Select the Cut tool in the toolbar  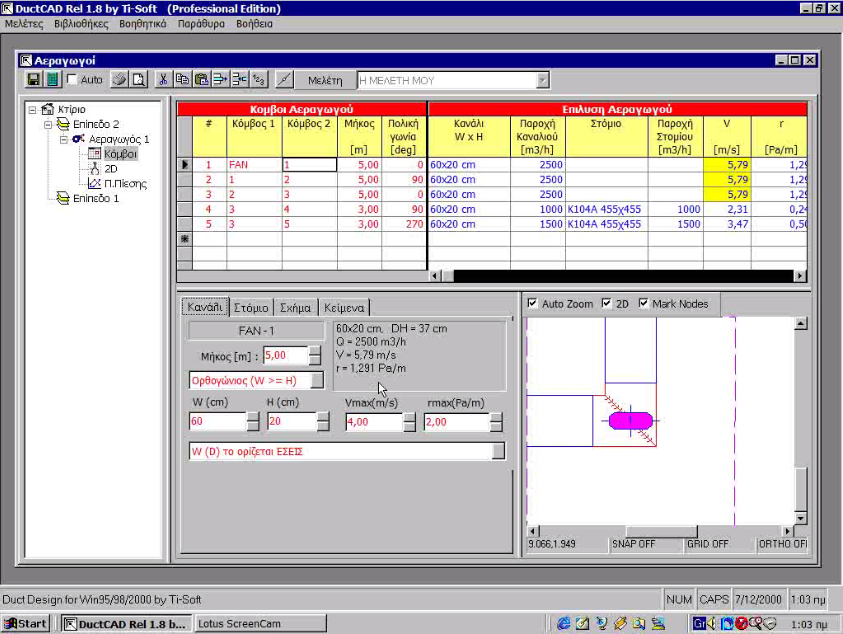pyautogui.click(x=163, y=79)
